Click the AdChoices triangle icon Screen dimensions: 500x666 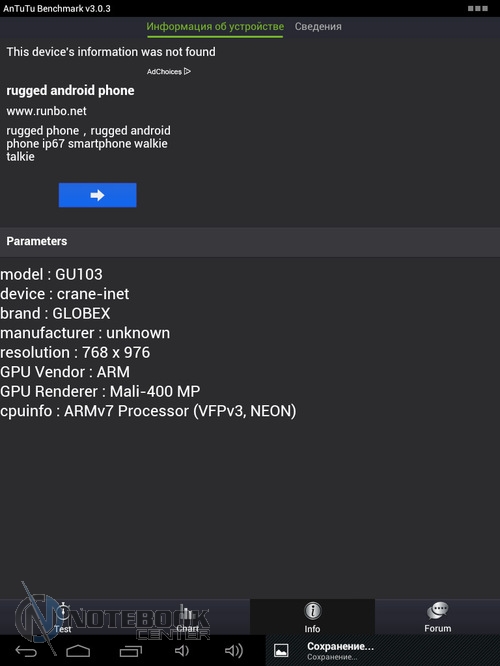point(187,71)
